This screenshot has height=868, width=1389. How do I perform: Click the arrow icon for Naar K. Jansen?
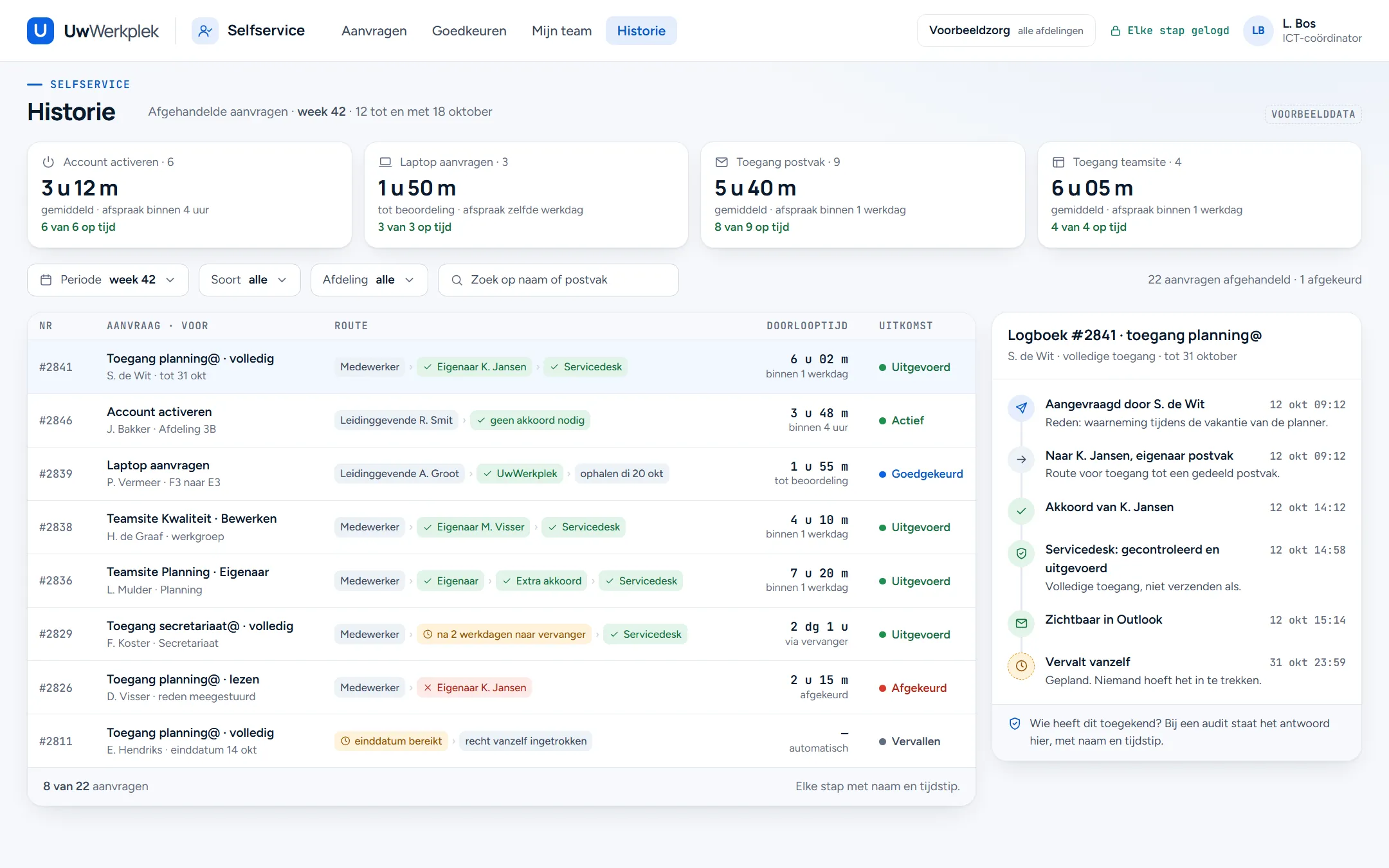pos(1021,459)
